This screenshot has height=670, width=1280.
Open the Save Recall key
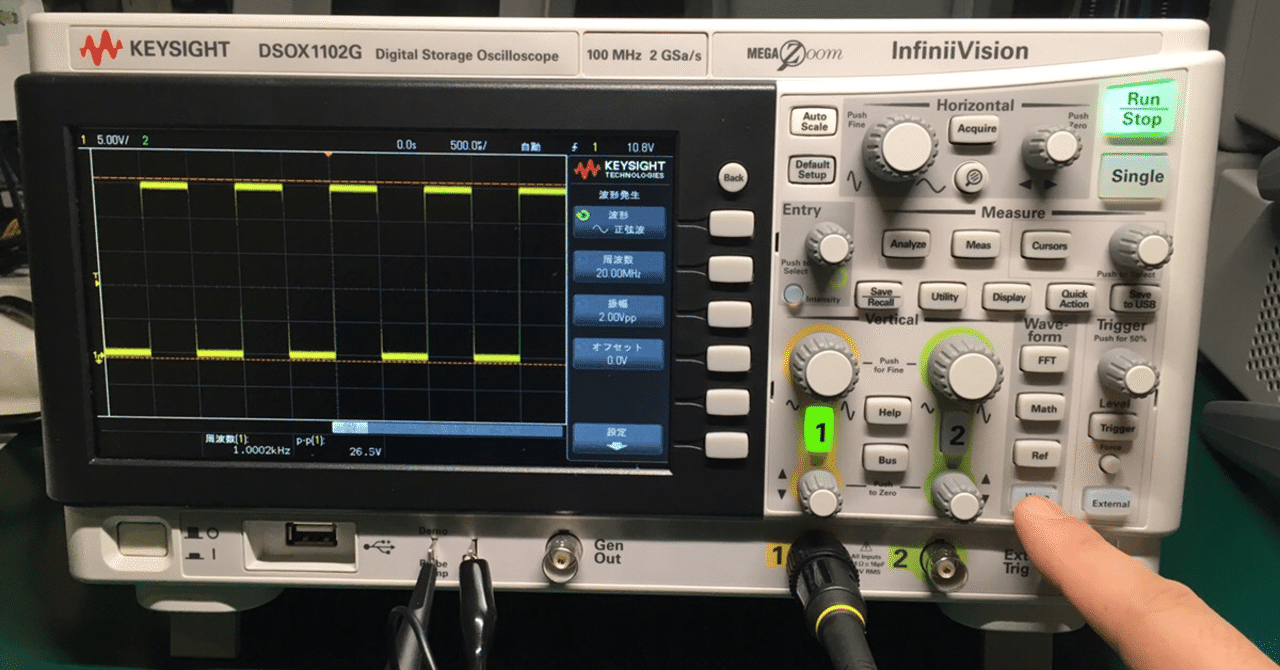(880, 296)
